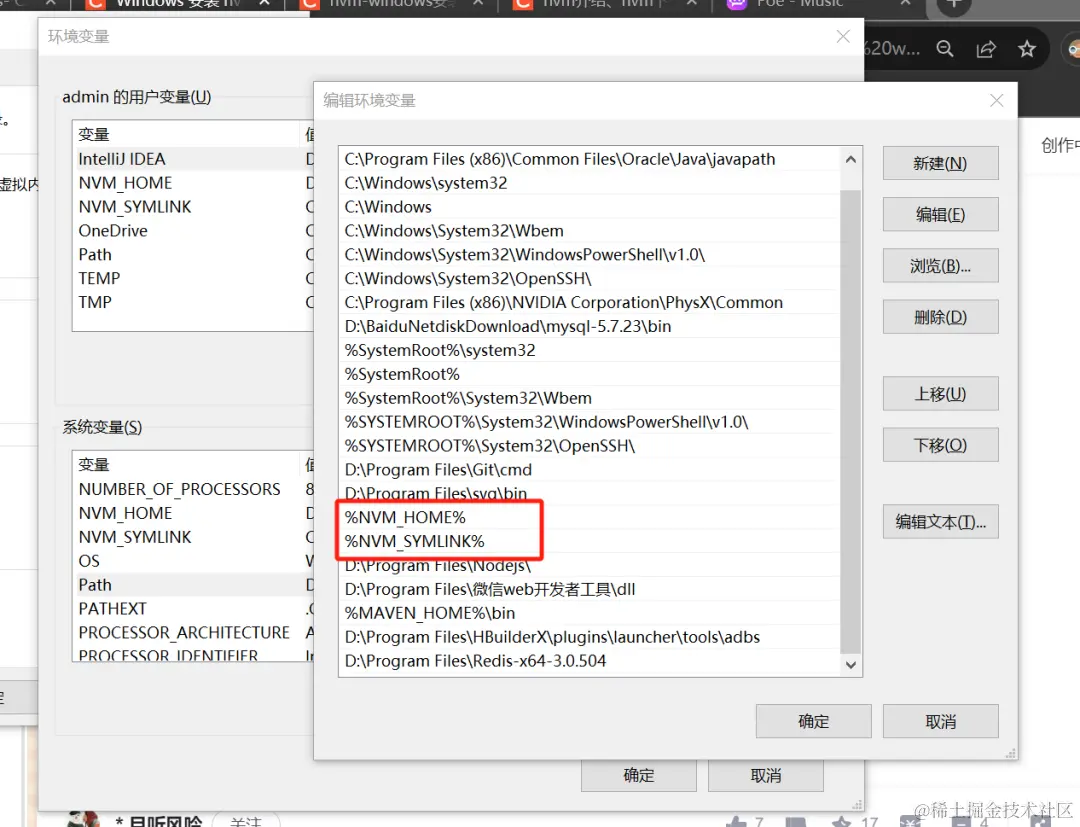The image size is (1080, 827).
Task: Select NVM_SYMLINK in user variables
Action: click(193, 207)
